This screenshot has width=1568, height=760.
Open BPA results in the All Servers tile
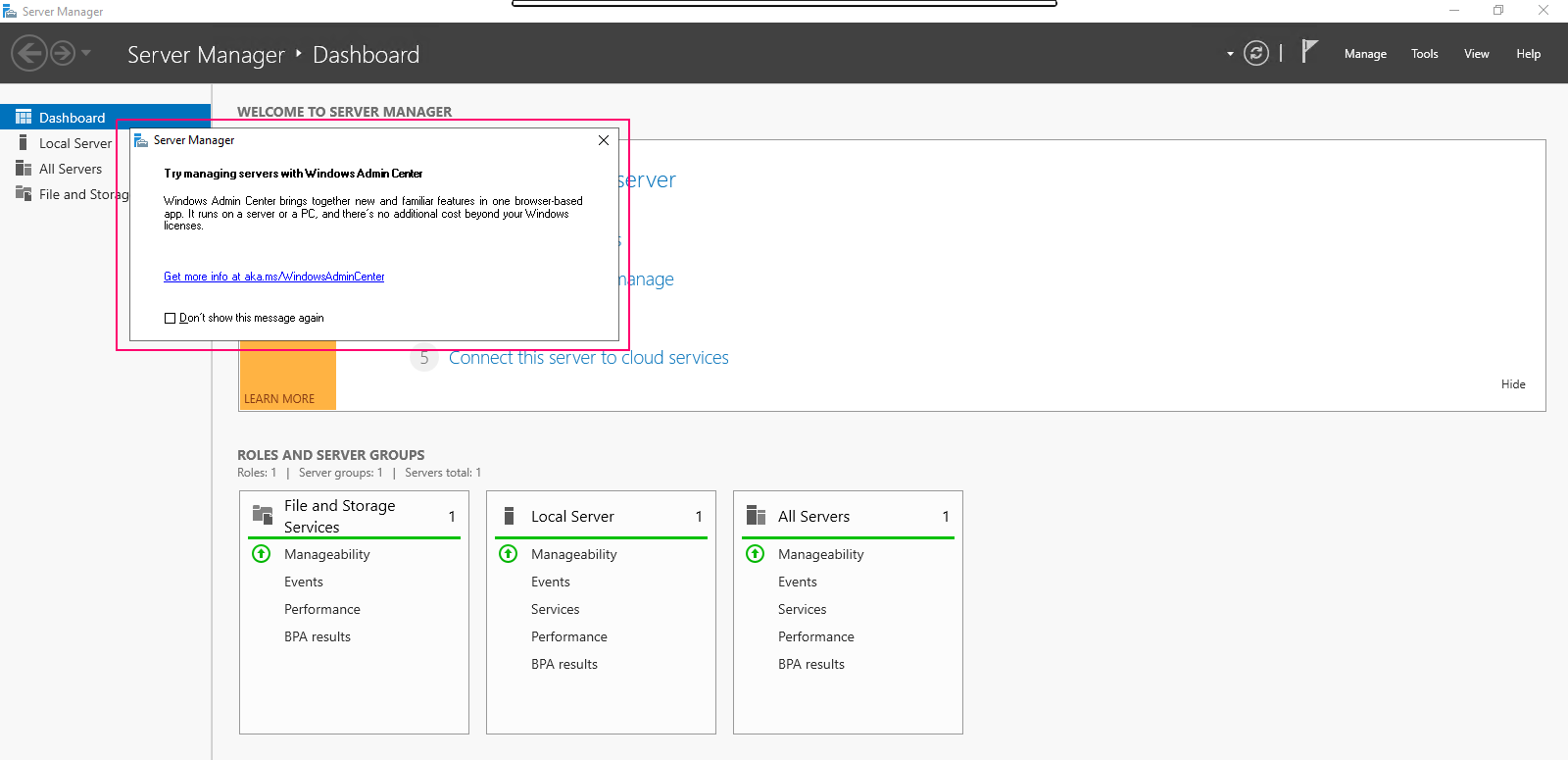tap(811, 664)
